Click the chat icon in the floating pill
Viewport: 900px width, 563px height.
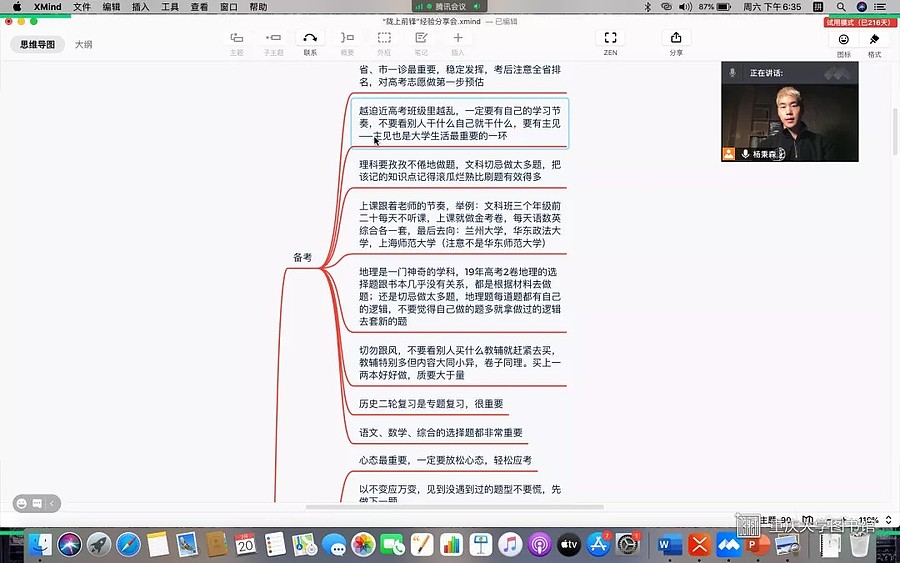tap(37, 503)
